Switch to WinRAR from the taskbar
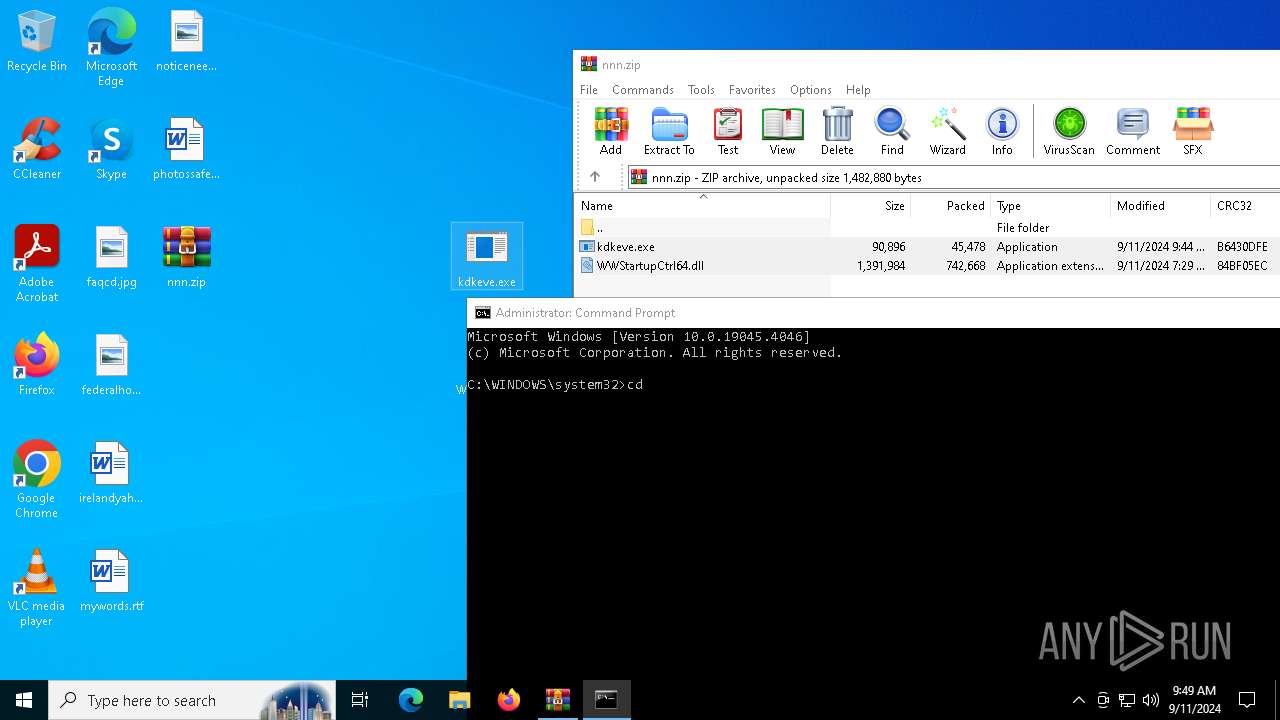 [557, 700]
